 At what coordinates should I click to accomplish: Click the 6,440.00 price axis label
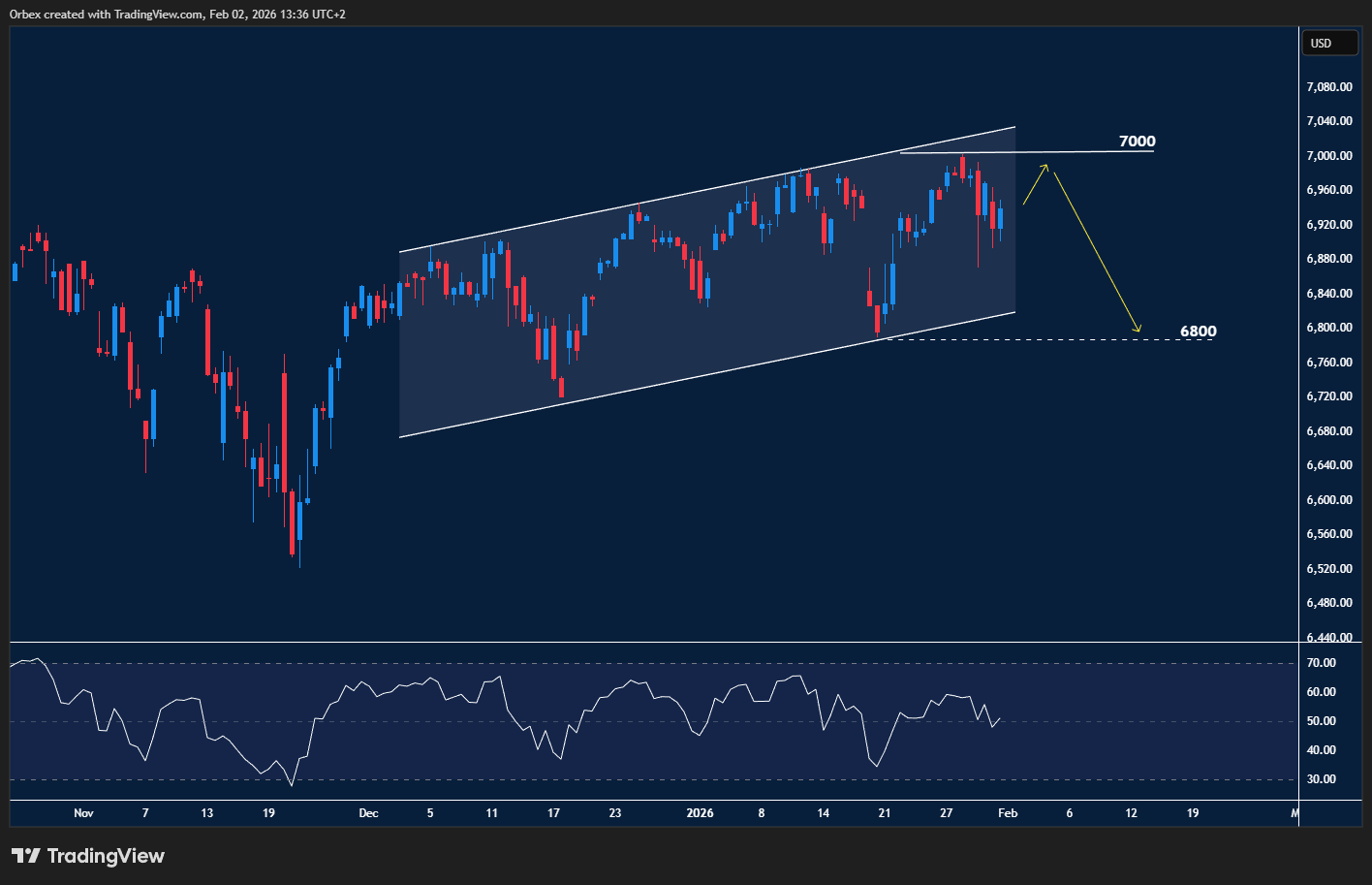tap(1328, 638)
